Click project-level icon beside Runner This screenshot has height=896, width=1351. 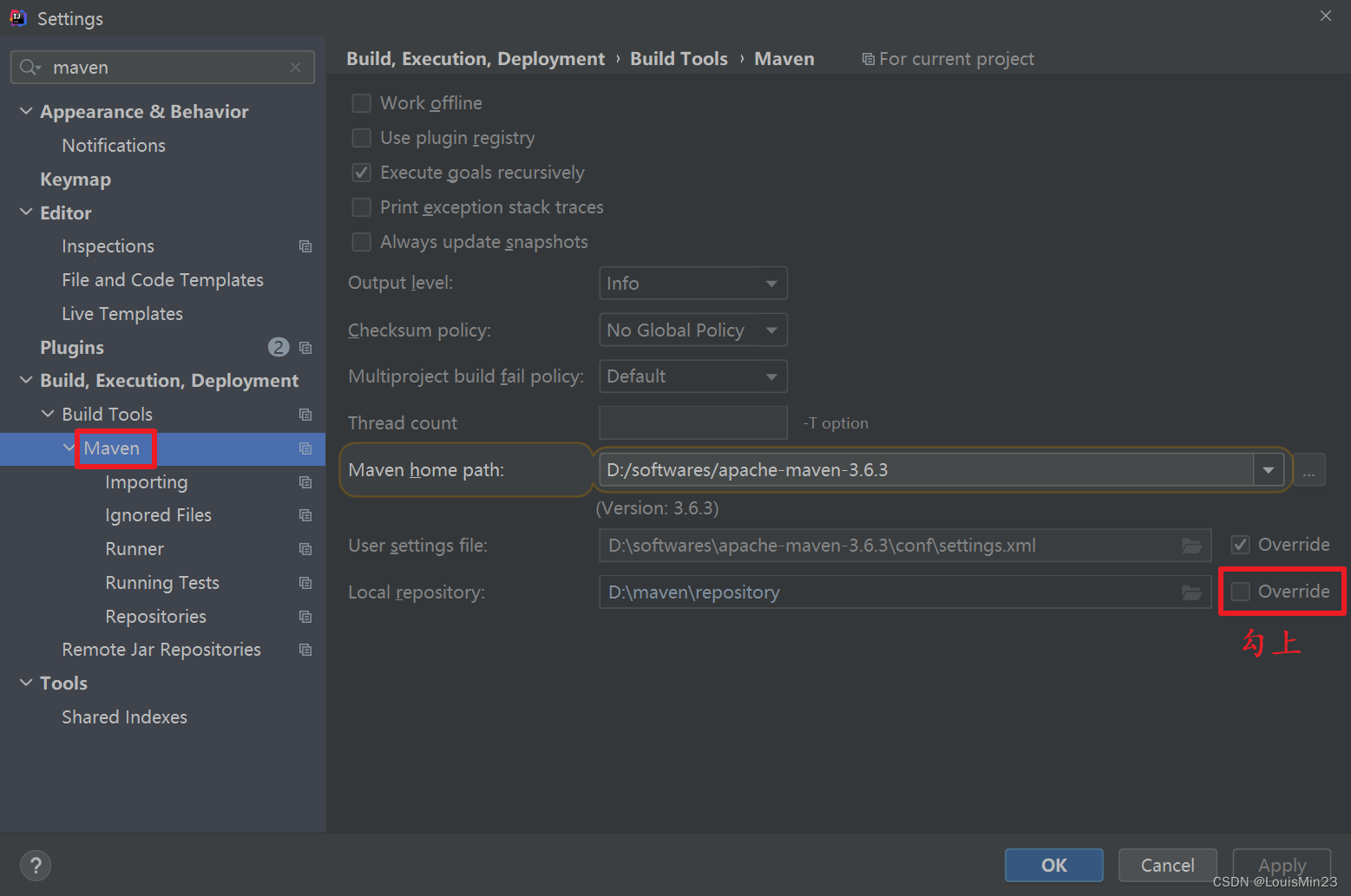click(305, 549)
